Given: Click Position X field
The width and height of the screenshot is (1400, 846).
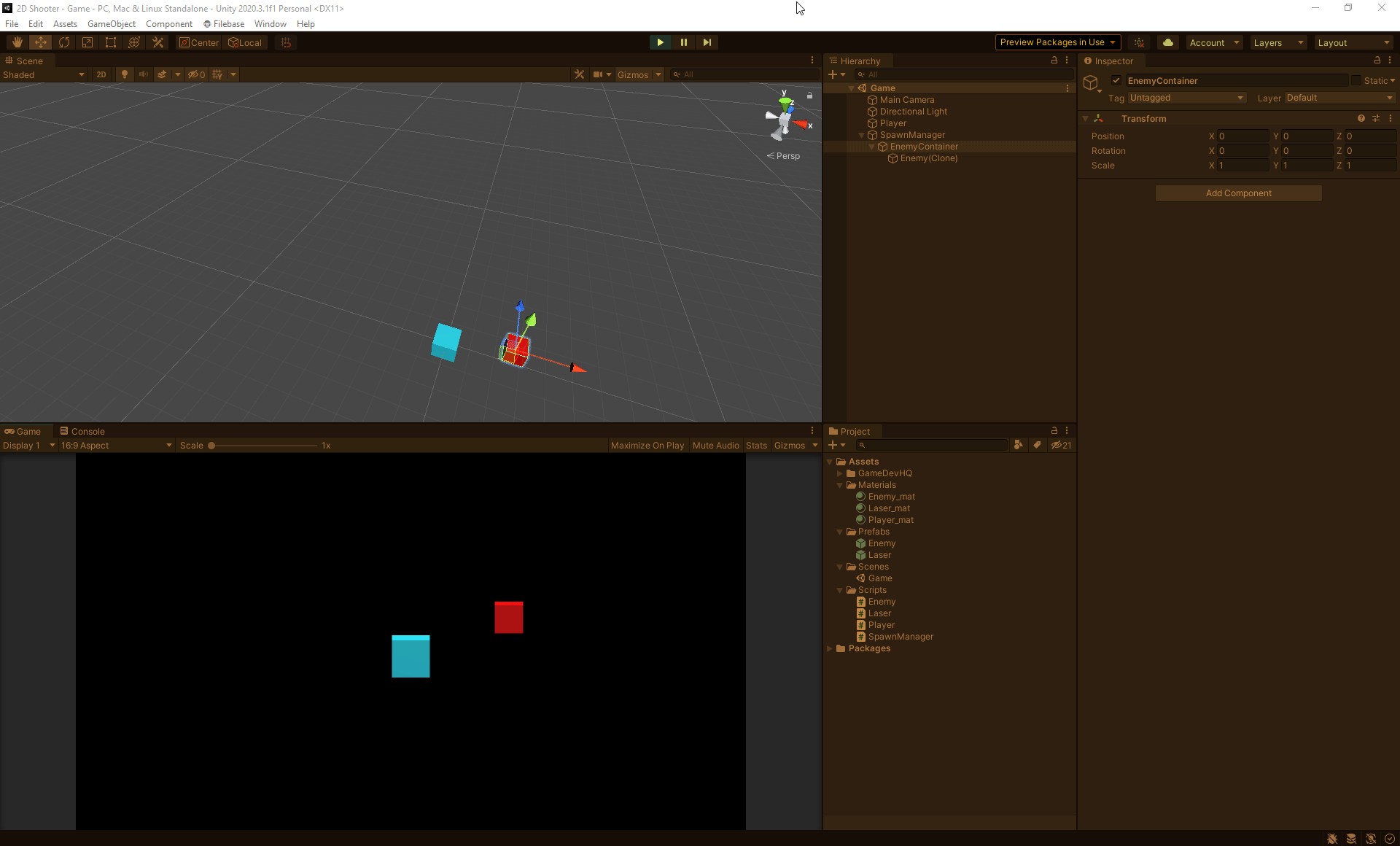Looking at the screenshot, I should point(1243,136).
